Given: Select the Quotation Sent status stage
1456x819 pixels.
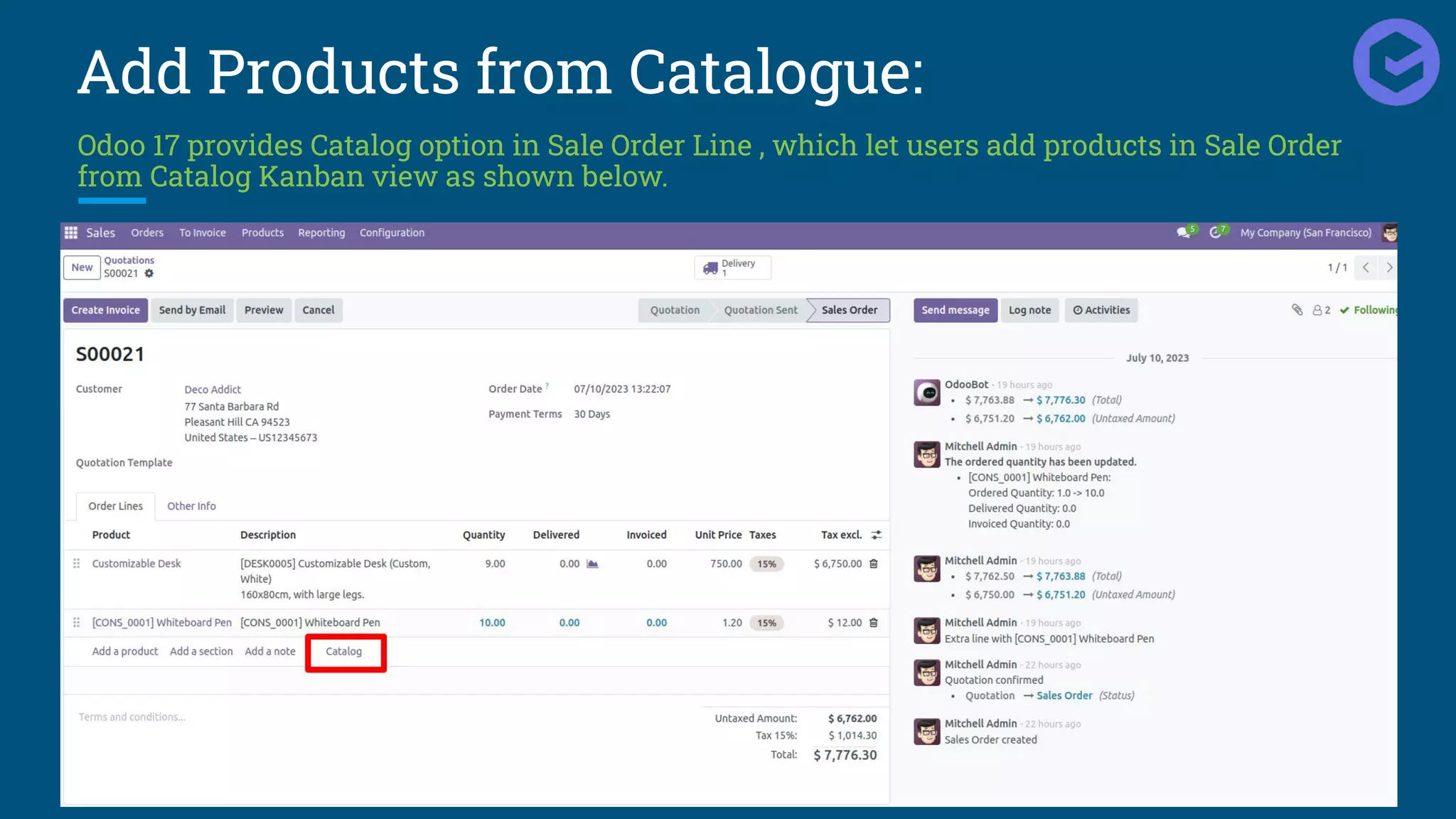Looking at the screenshot, I should click(761, 310).
